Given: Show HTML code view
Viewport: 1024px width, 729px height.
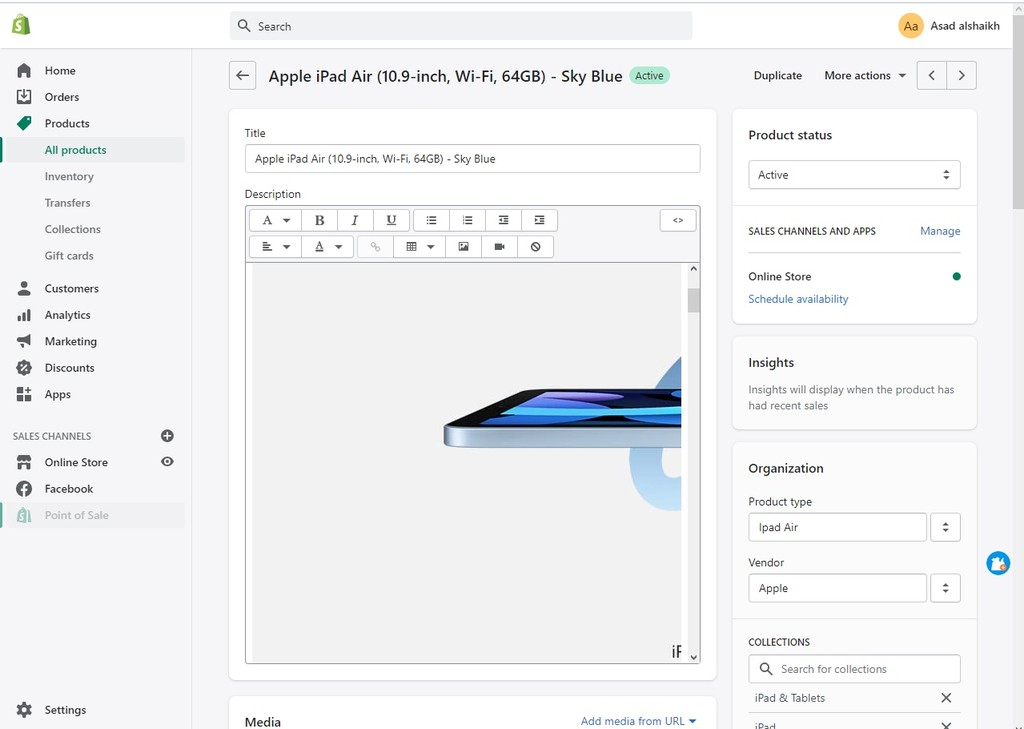Looking at the screenshot, I should point(678,220).
